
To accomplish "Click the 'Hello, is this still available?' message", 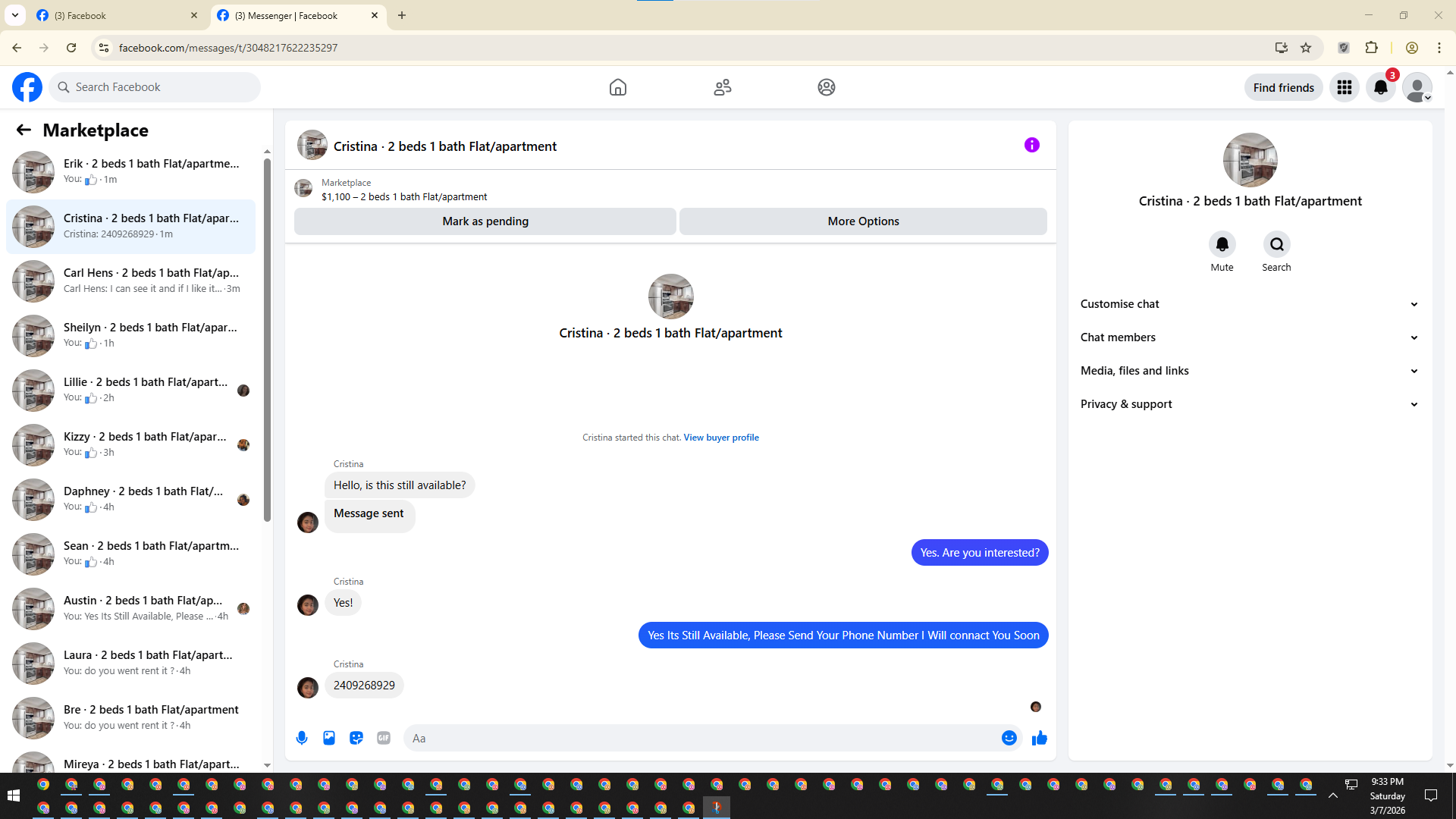I will (400, 485).
